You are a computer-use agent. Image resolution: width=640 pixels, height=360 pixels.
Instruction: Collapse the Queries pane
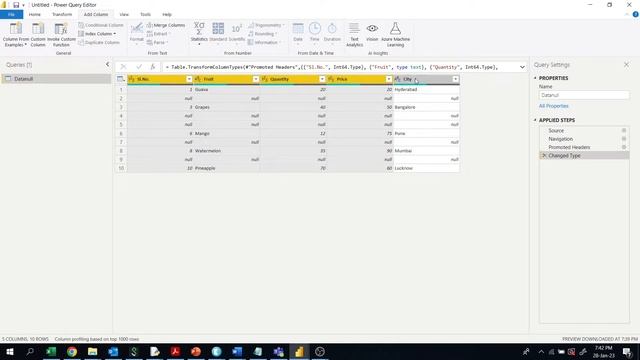tap(107, 64)
